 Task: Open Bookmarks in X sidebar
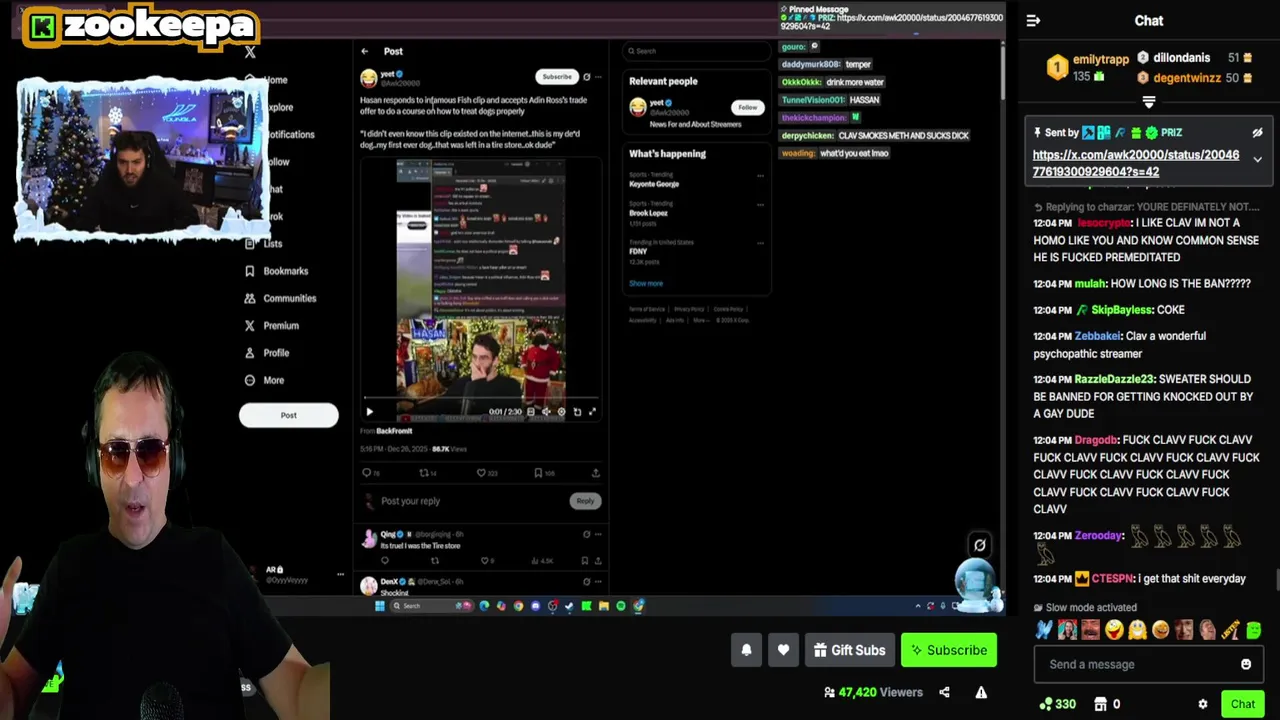tap(276, 271)
